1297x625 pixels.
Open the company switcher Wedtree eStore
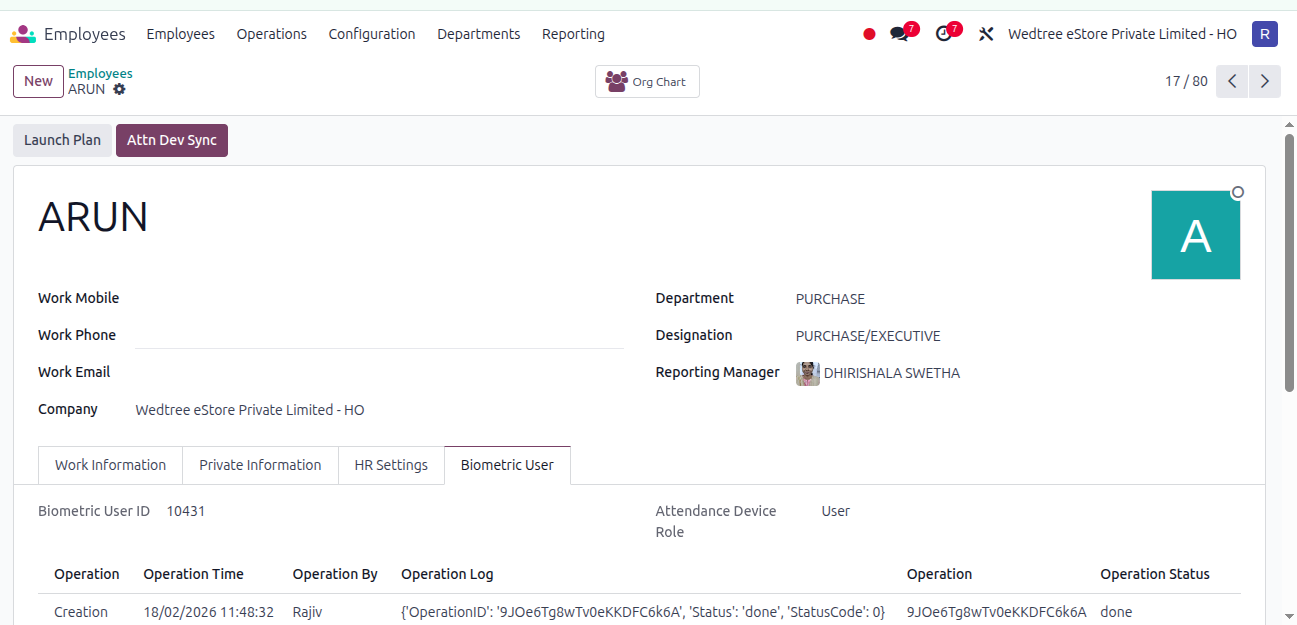click(x=1122, y=34)
